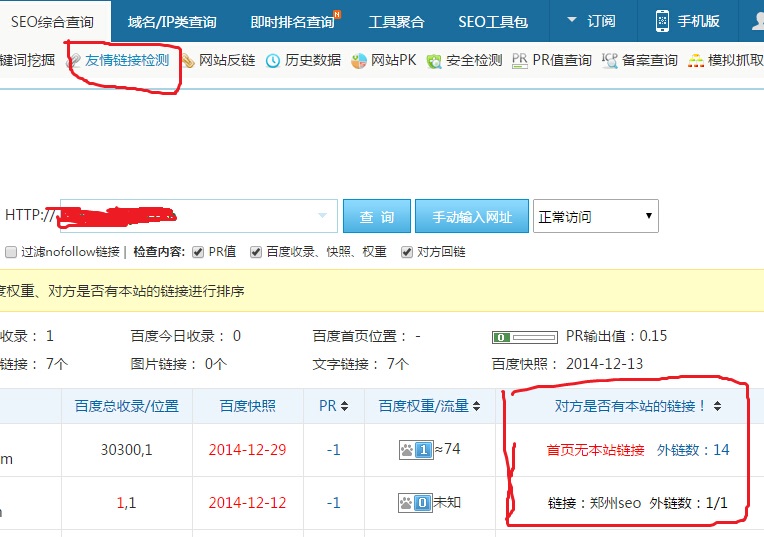Expand the URL history dropdown arrow
The image size is (764, 537).
(322, 215)
